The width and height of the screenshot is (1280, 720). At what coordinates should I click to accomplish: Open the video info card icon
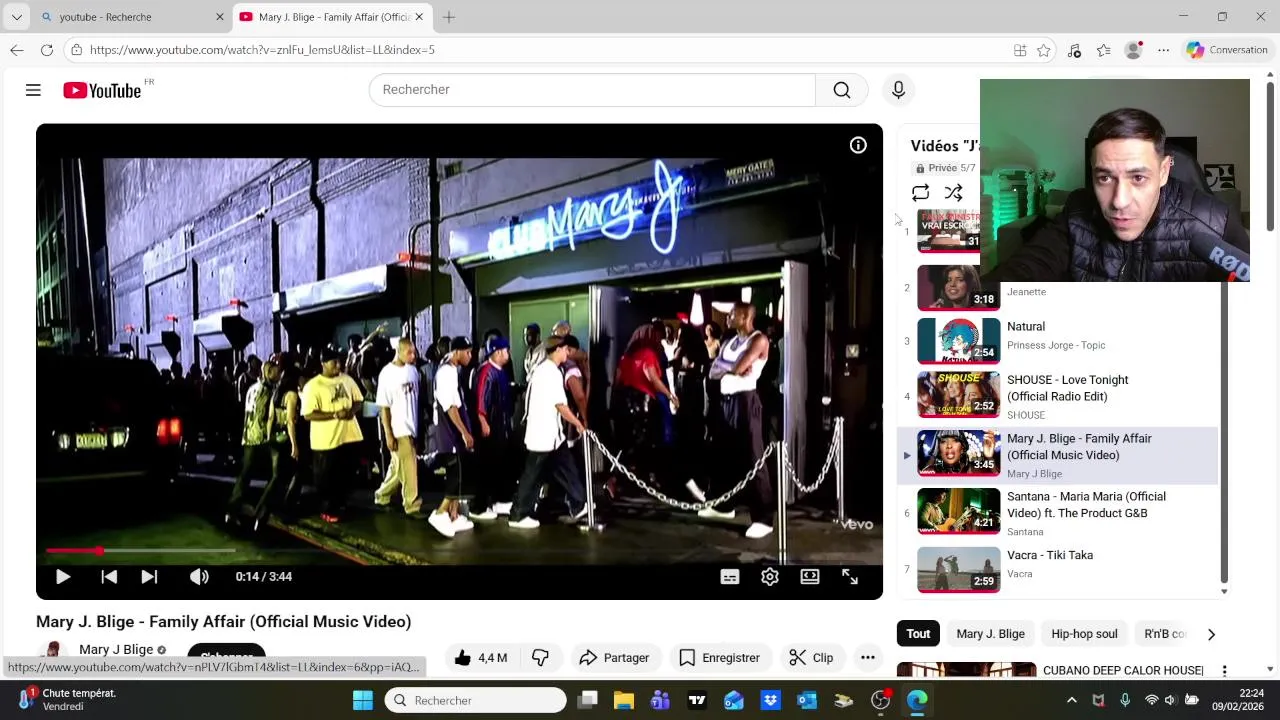pyautogui.click(x=858, y=145)
